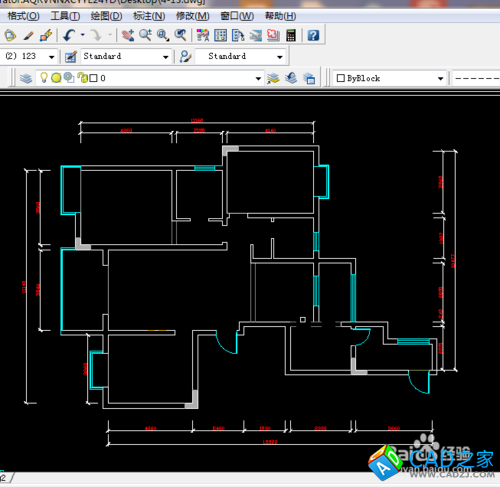The width and height of the screenshot is (500, 487).
Task: Click the blue Help question mark icon
Action: [313, 35]
